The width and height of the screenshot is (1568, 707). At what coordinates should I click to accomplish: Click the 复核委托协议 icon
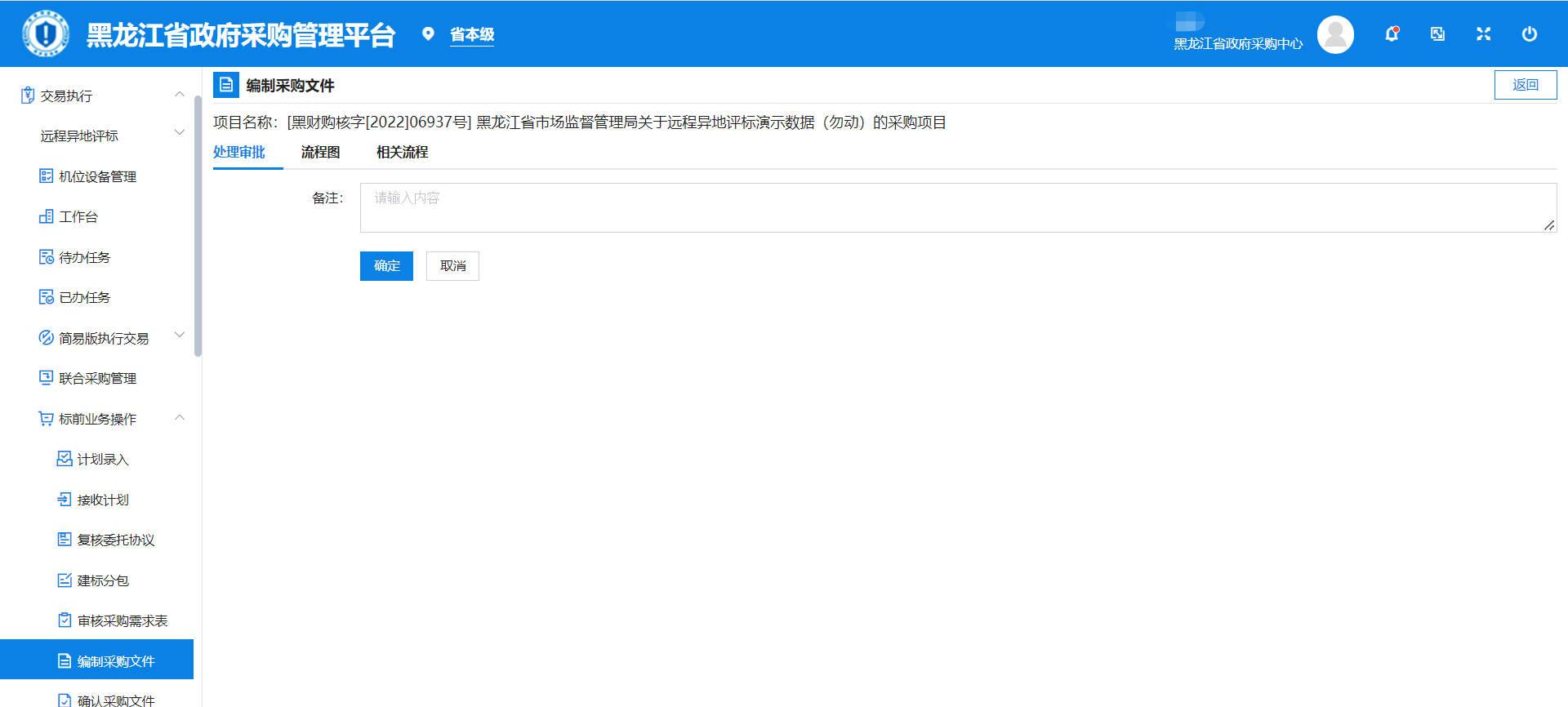tap(65, 539)
